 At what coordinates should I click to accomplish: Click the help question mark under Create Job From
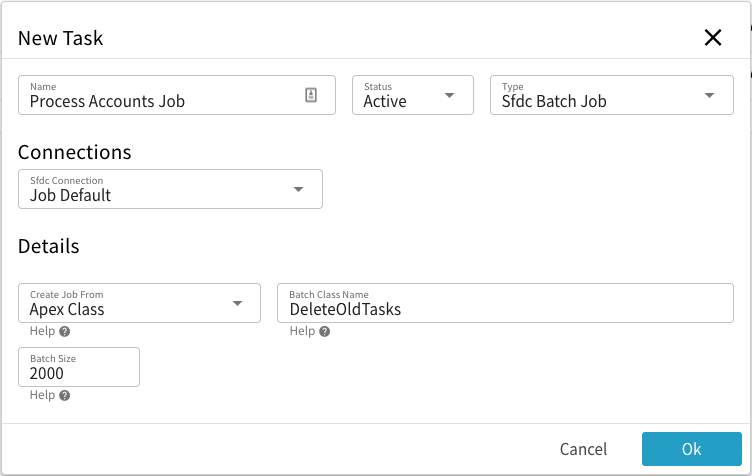tap(64, 332)
